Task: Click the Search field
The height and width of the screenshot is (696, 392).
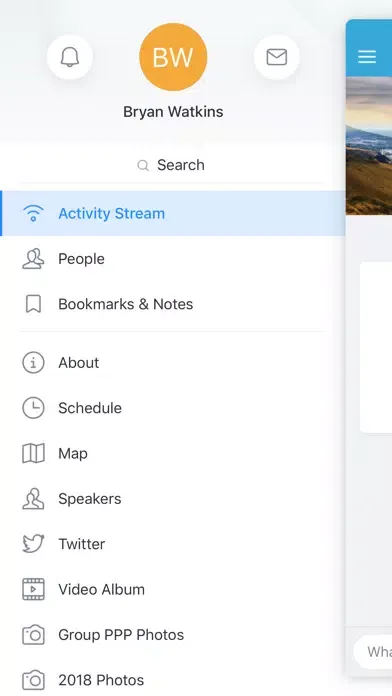Action: click(171, 165)
